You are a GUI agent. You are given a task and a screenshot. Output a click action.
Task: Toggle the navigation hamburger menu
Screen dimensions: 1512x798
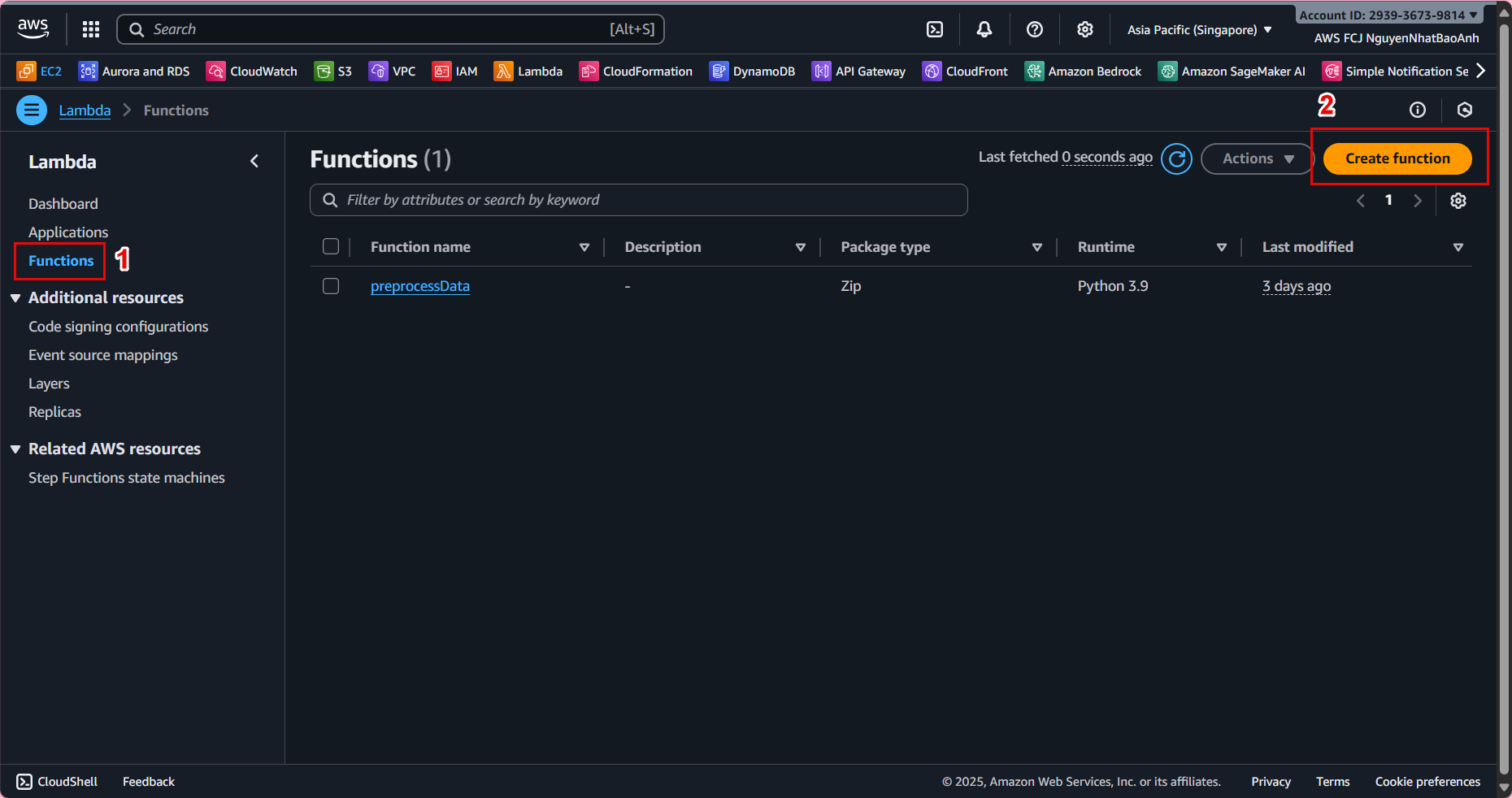click(x=32, y=110)
